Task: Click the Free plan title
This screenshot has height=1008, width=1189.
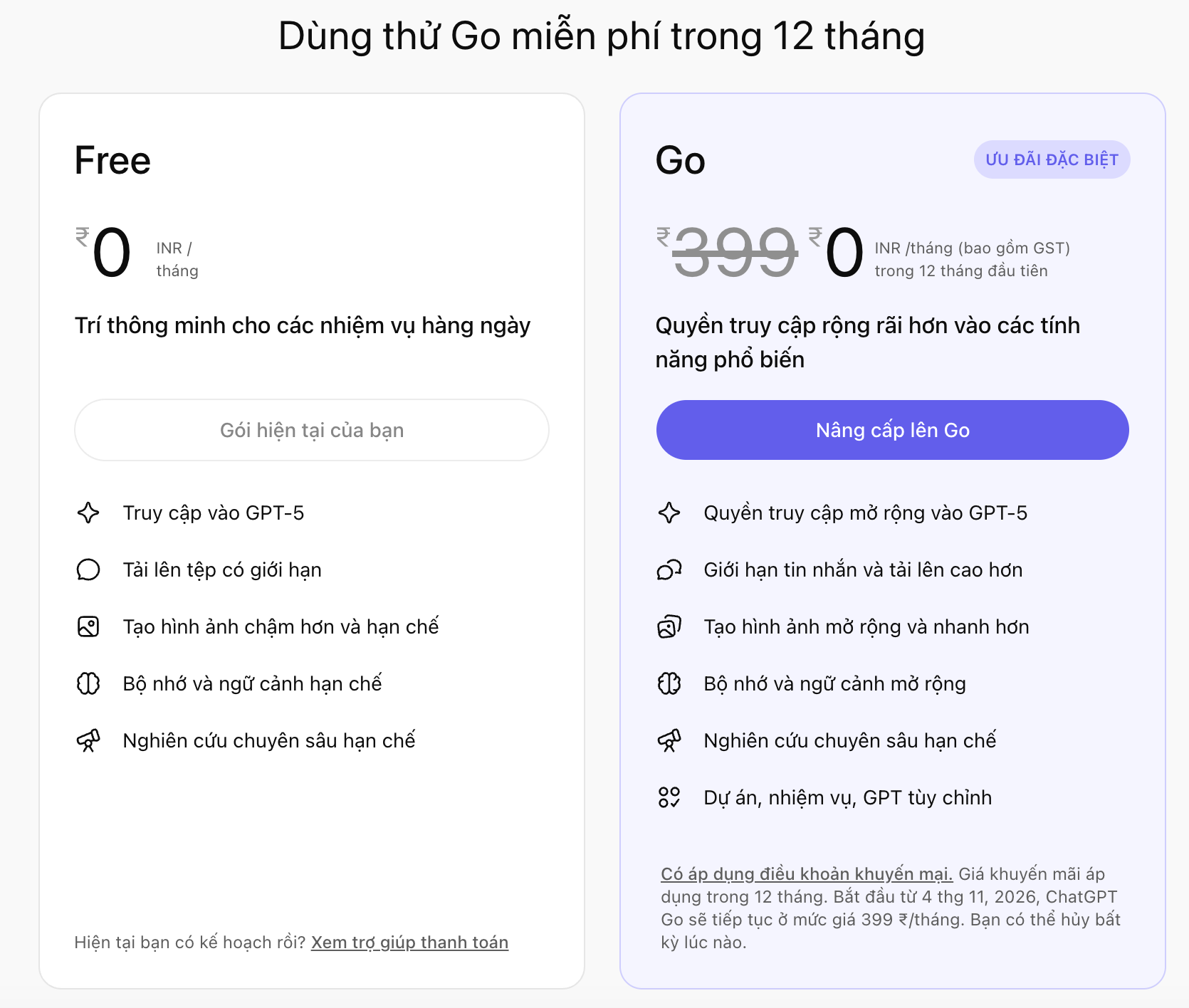Action: pyautogui.click(x=112, y=160)
